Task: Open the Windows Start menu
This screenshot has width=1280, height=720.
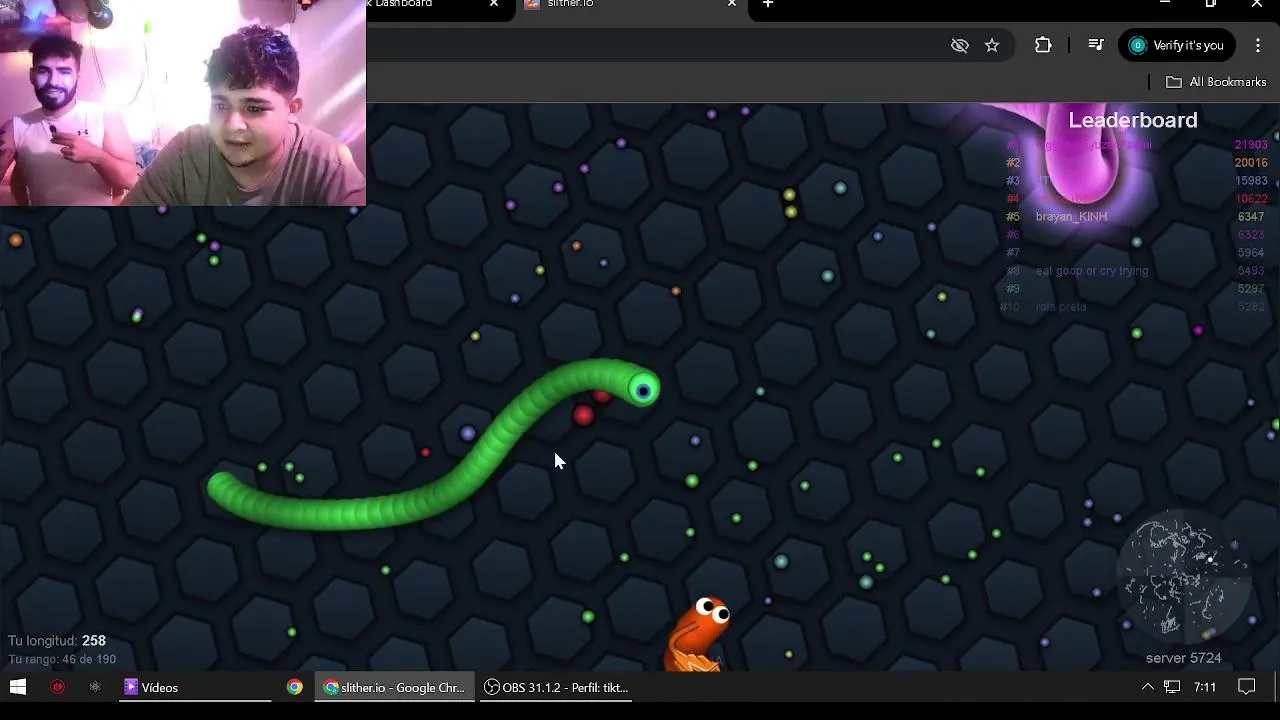Action: coord(18,687)
